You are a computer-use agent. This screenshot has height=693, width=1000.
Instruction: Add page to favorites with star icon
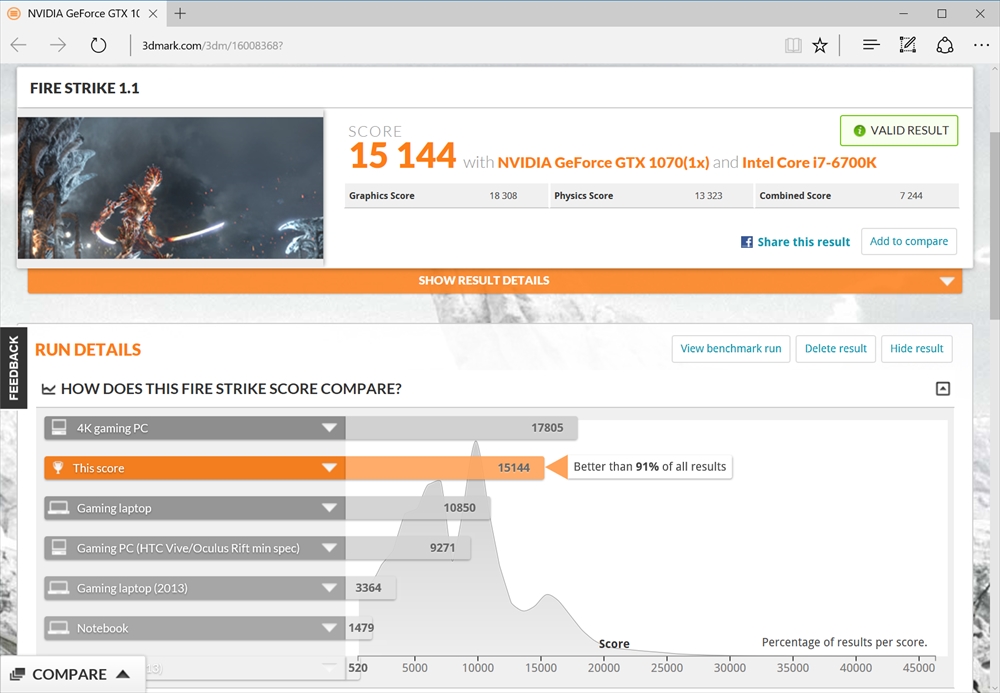[820, 45]
